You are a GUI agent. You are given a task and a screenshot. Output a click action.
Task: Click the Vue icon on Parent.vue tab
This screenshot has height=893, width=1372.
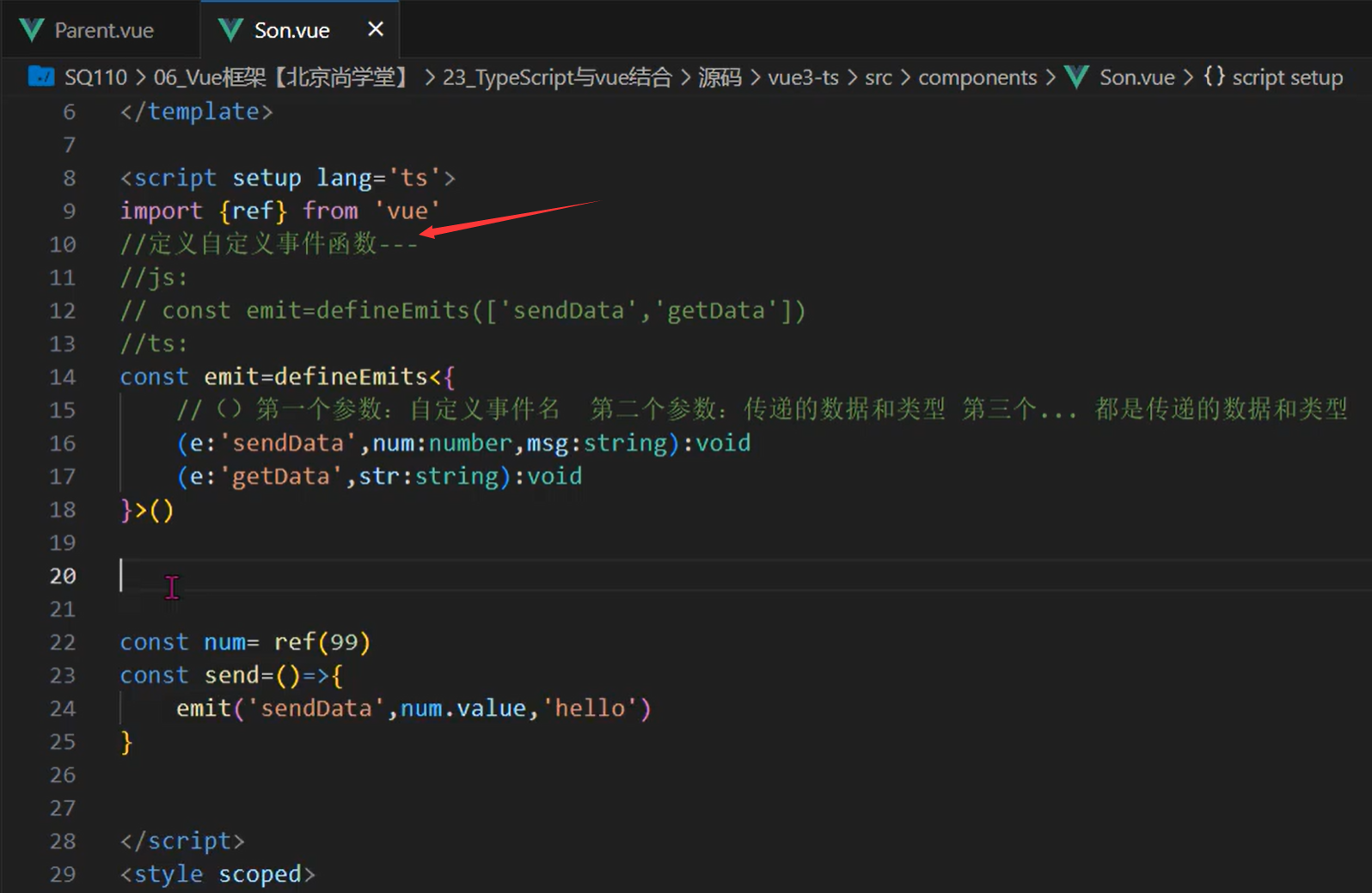[32, 30]
